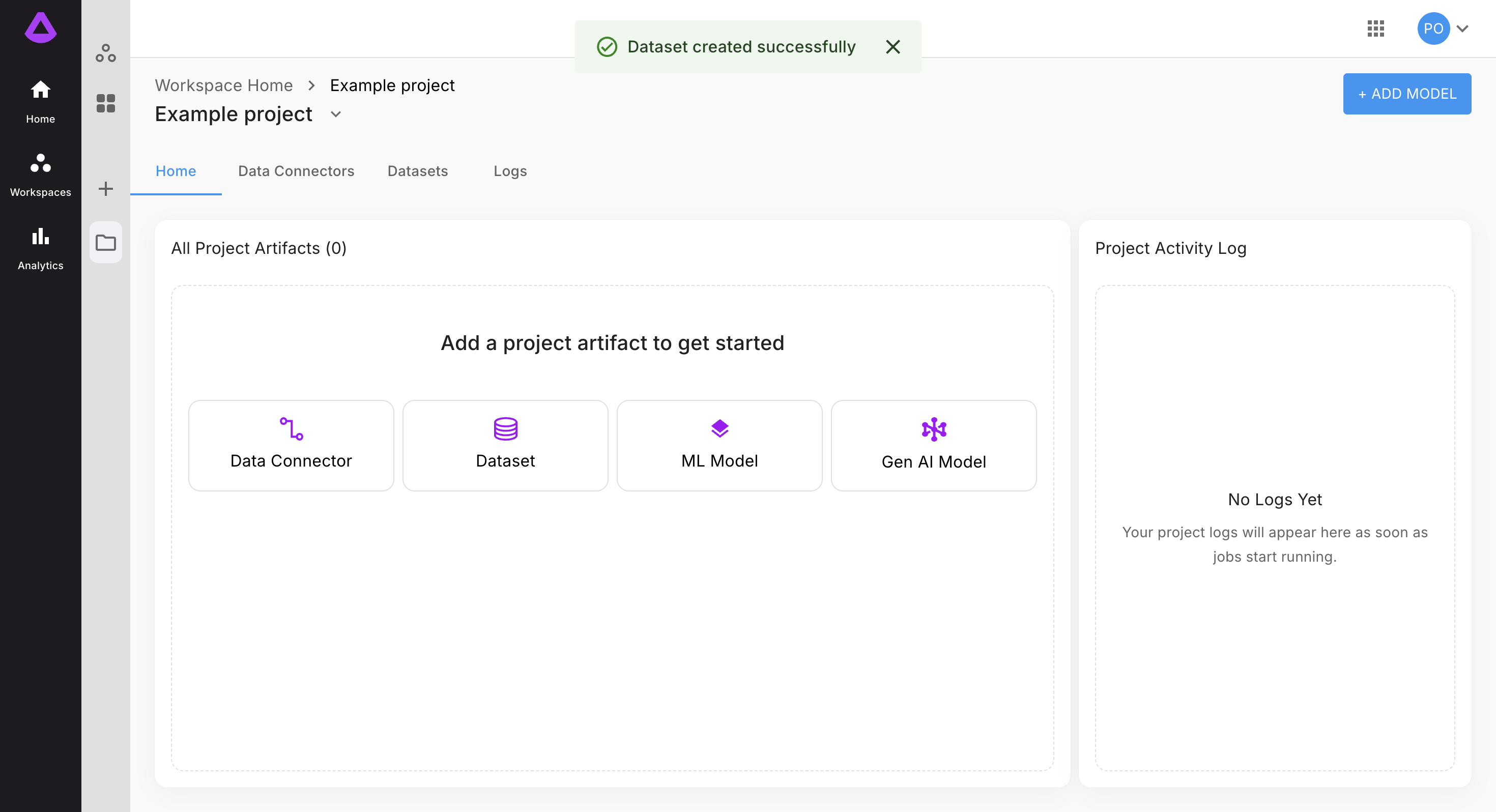Image resolution: width=1496 pixels, height=812 pixels.
Task: Add an ML Model artifact card
Action: click(x=719, y=445)
